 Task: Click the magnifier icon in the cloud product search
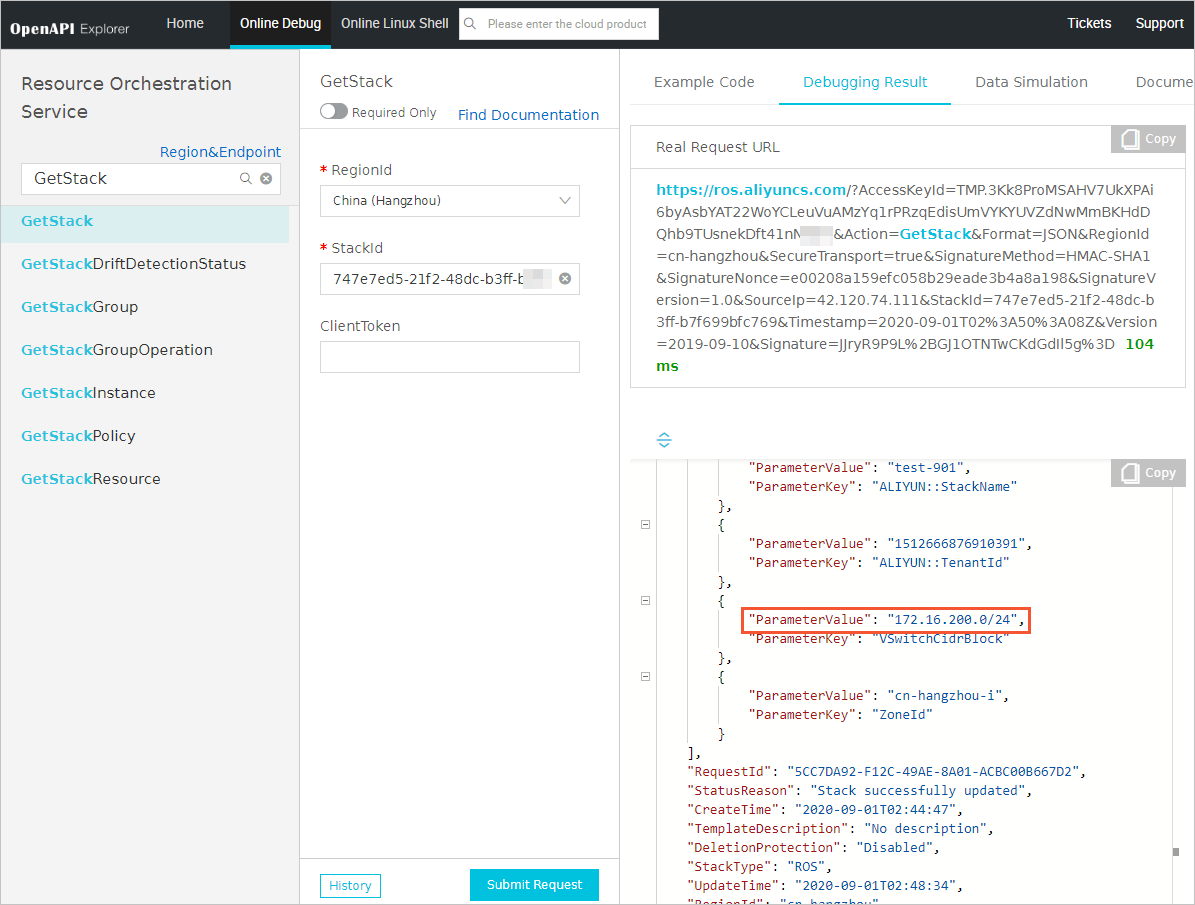[x=470, y=24]
